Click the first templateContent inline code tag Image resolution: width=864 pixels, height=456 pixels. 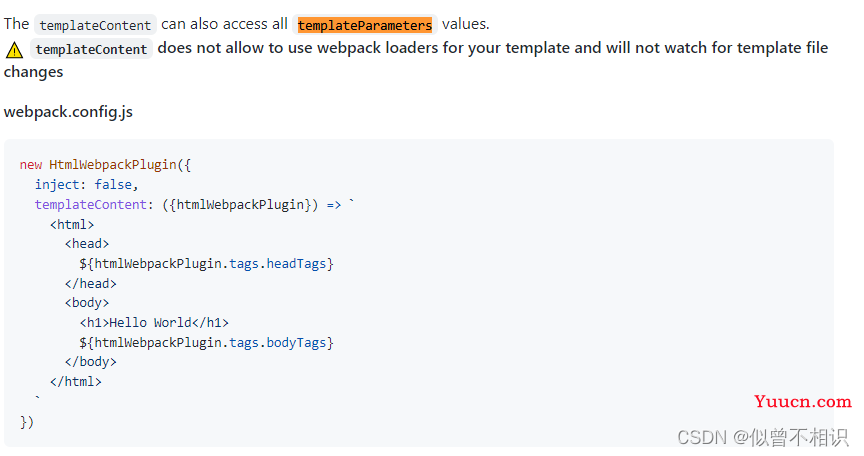(x=95, y=25)
